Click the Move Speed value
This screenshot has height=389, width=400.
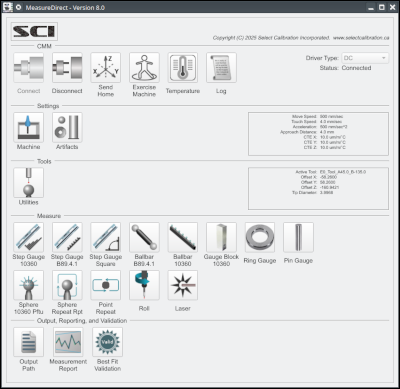pyautogui.click(x=331, y=116)
